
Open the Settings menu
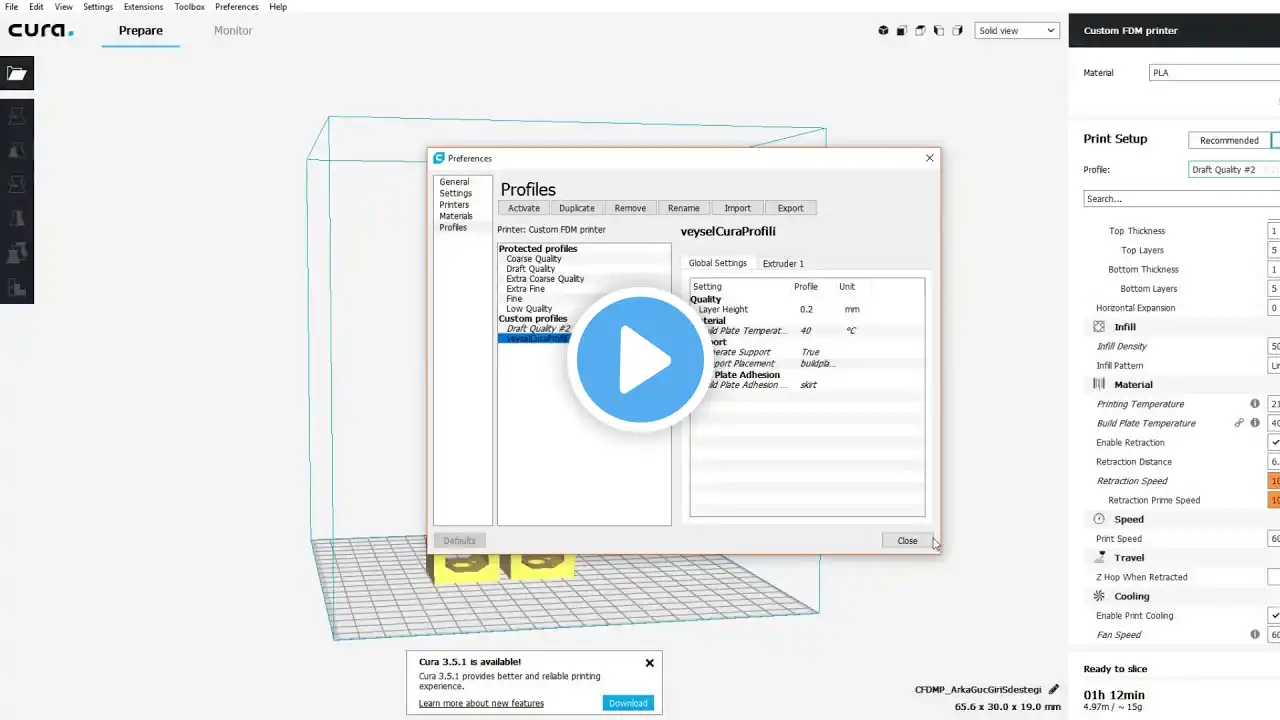point(98,7)
